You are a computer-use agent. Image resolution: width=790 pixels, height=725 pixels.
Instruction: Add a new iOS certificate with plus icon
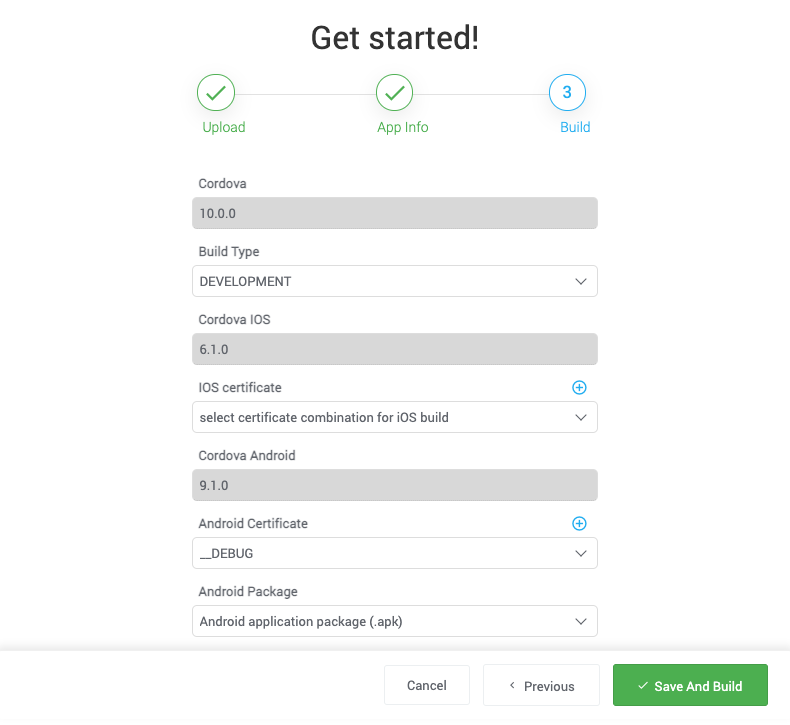point(579,387)
